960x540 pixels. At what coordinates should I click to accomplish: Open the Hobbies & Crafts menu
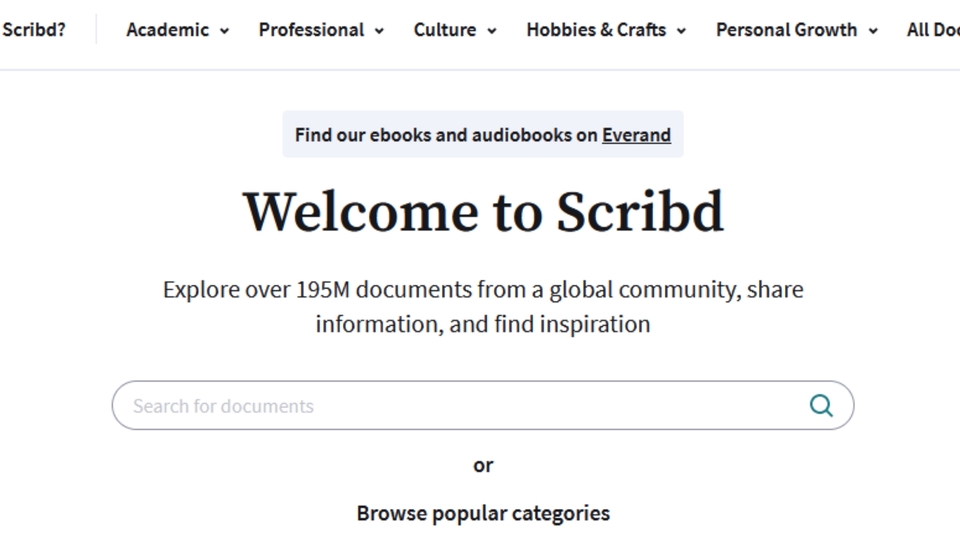tap(606, 30)
